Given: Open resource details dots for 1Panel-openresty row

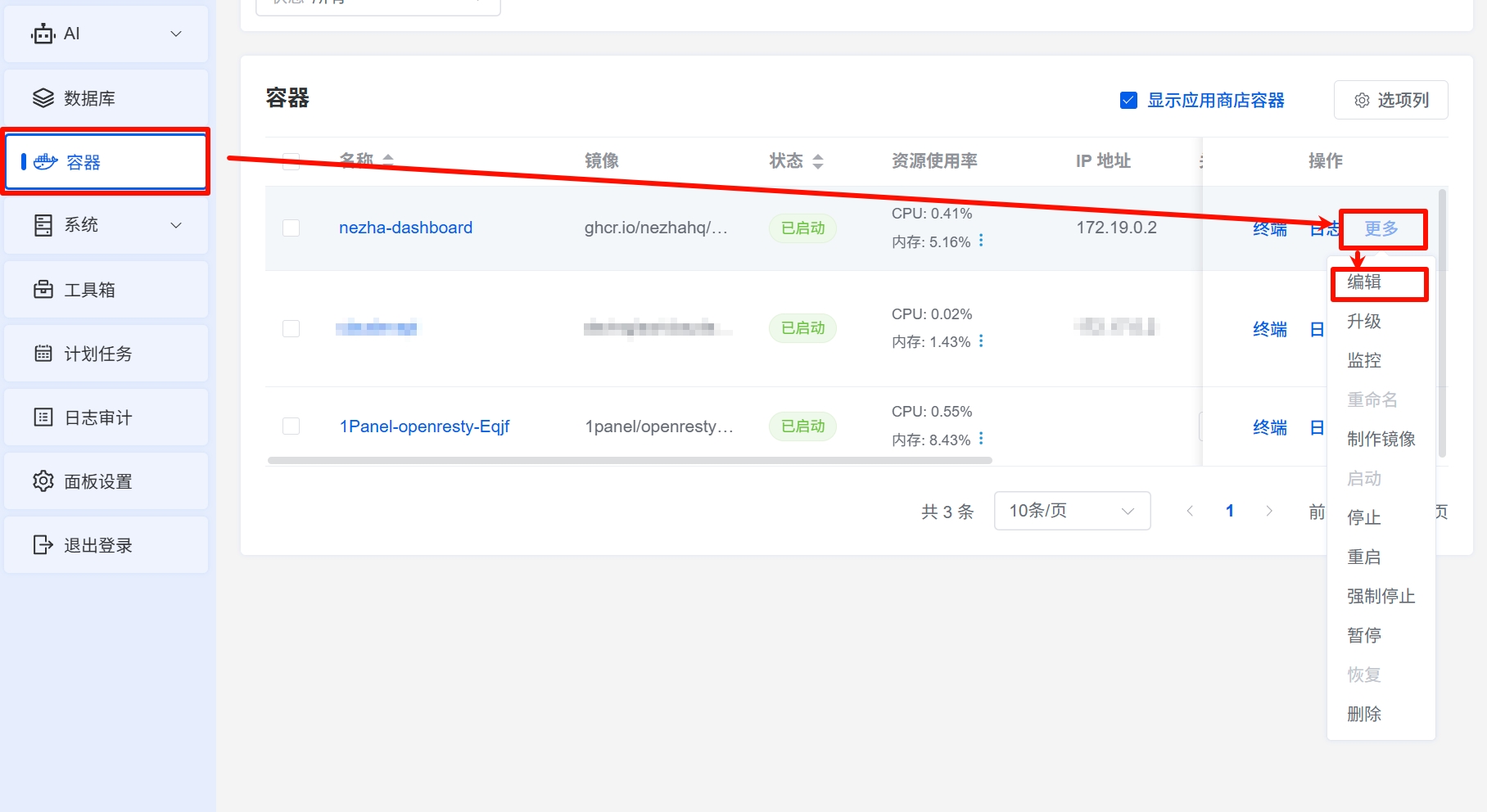Looking at the screenshot, I should click(x=981, y=439).
